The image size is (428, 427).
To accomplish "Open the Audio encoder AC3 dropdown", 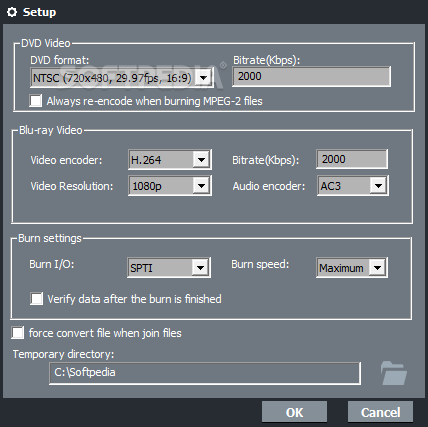I will (x=352, y=186).
